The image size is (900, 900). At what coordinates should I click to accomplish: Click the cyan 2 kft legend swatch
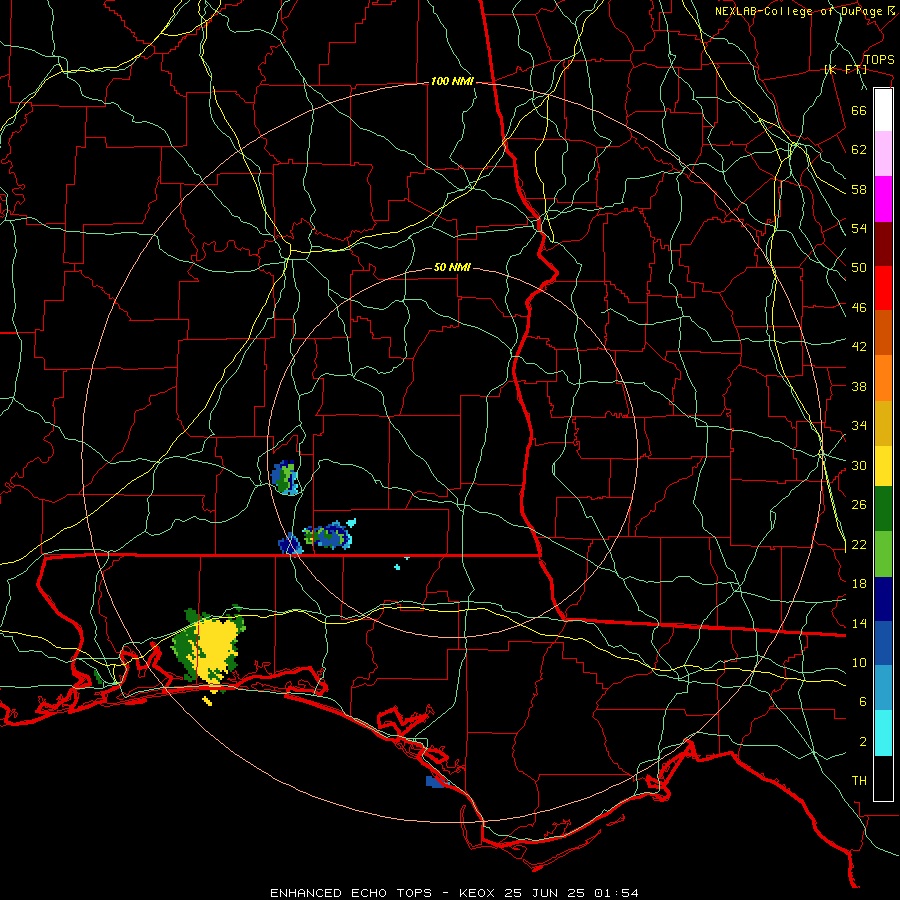pyautogui.click(x=883, y=733)
